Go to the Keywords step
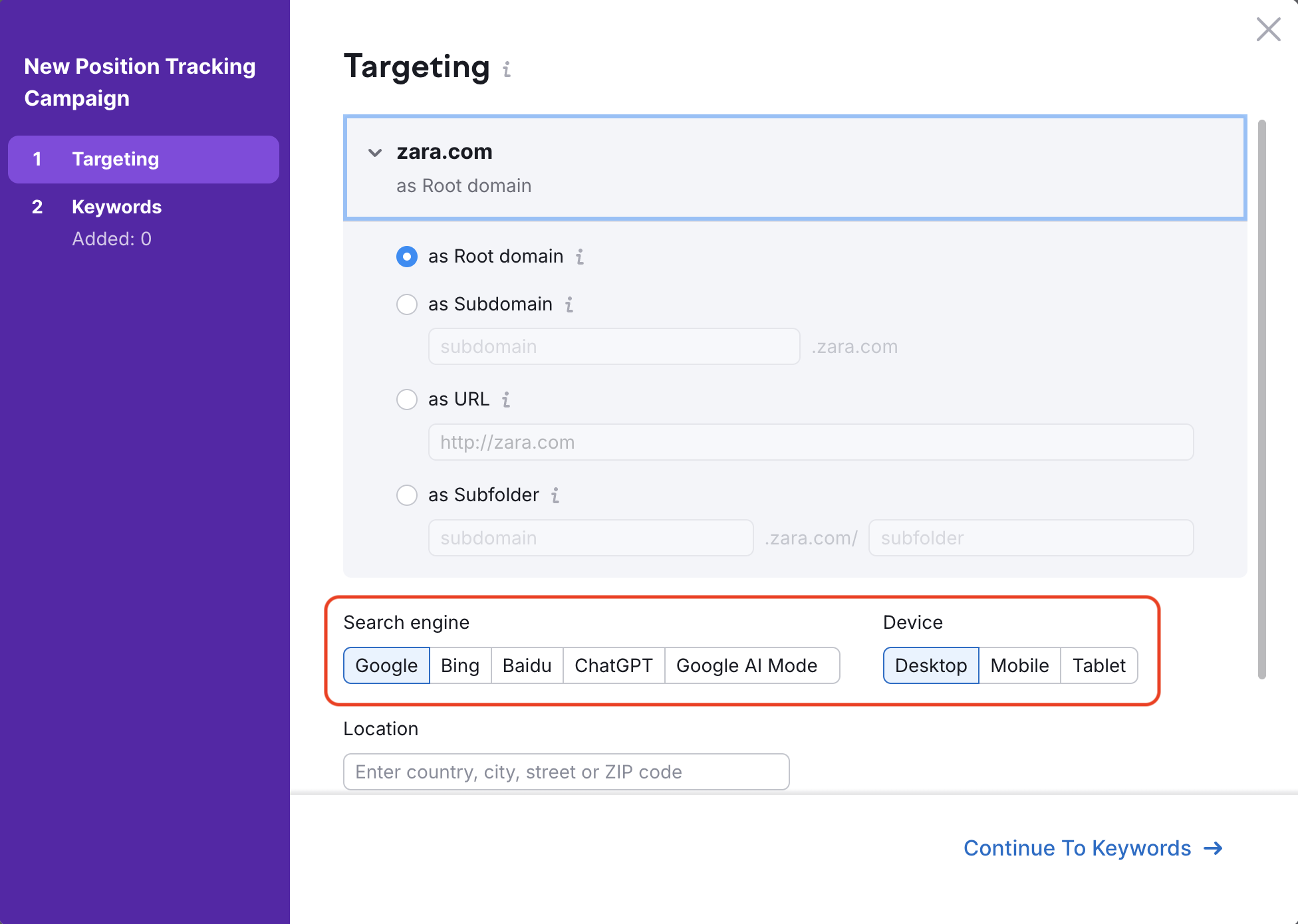This screenshot has width=1298, height=924. tap(116, 207)
